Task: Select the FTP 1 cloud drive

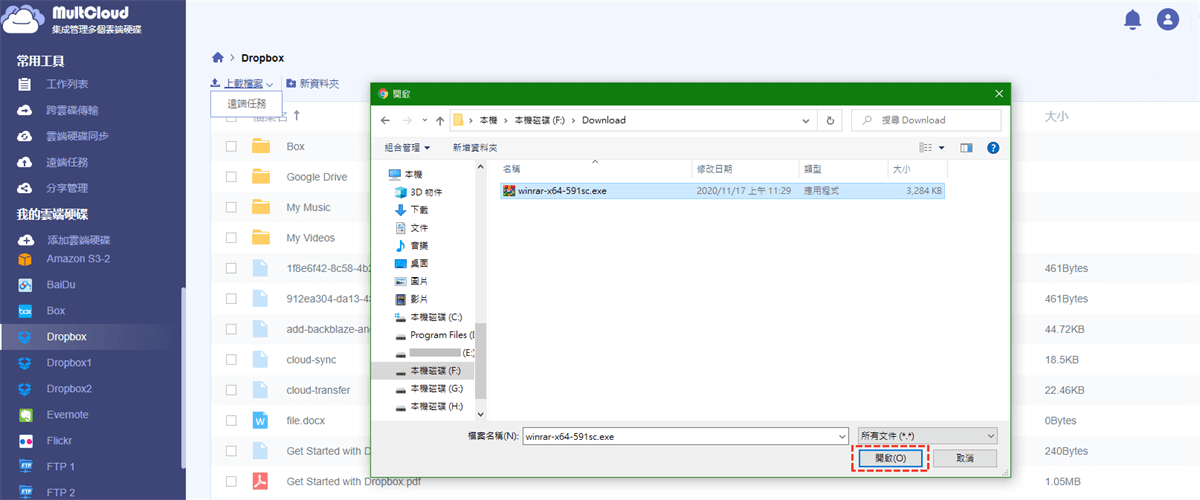Action: tap(61, 467)
